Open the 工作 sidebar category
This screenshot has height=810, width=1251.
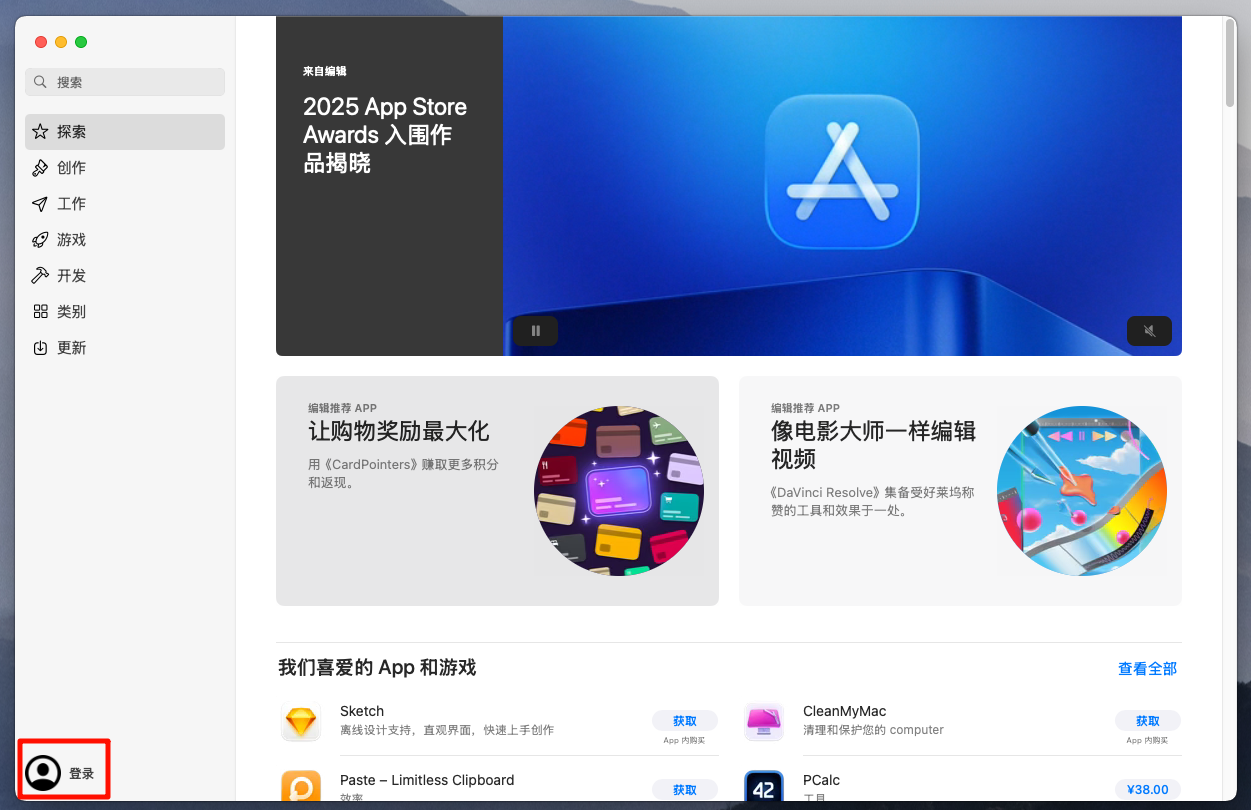[125, 204]
